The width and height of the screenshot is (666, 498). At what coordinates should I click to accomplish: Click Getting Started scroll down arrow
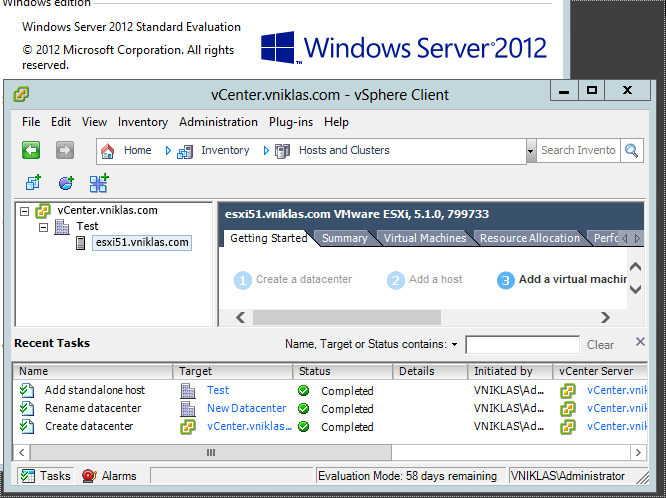635,290
